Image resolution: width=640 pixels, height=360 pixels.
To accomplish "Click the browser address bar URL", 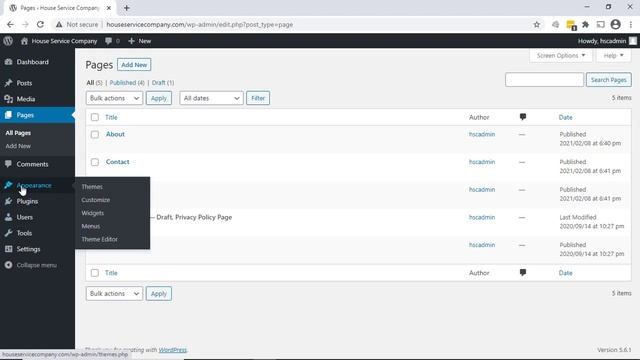I will click(x=200, y=24).
